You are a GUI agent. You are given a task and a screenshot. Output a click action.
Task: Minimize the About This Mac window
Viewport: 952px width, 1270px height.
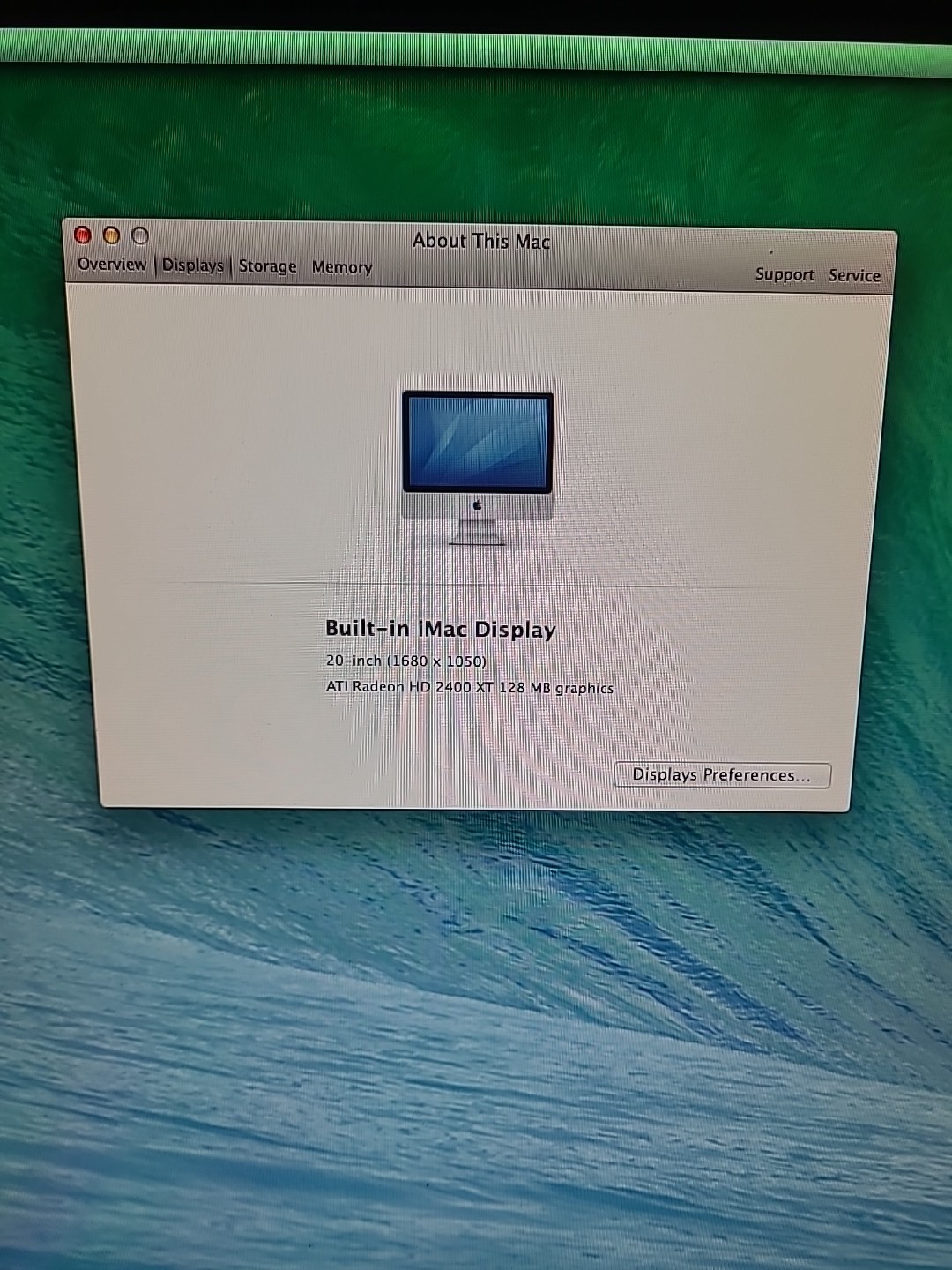click(111, 235)
